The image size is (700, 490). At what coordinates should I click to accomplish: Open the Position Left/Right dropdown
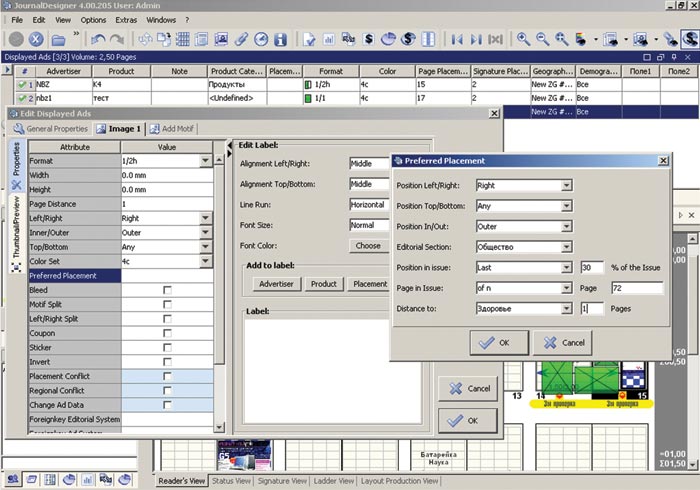(566, 185)
